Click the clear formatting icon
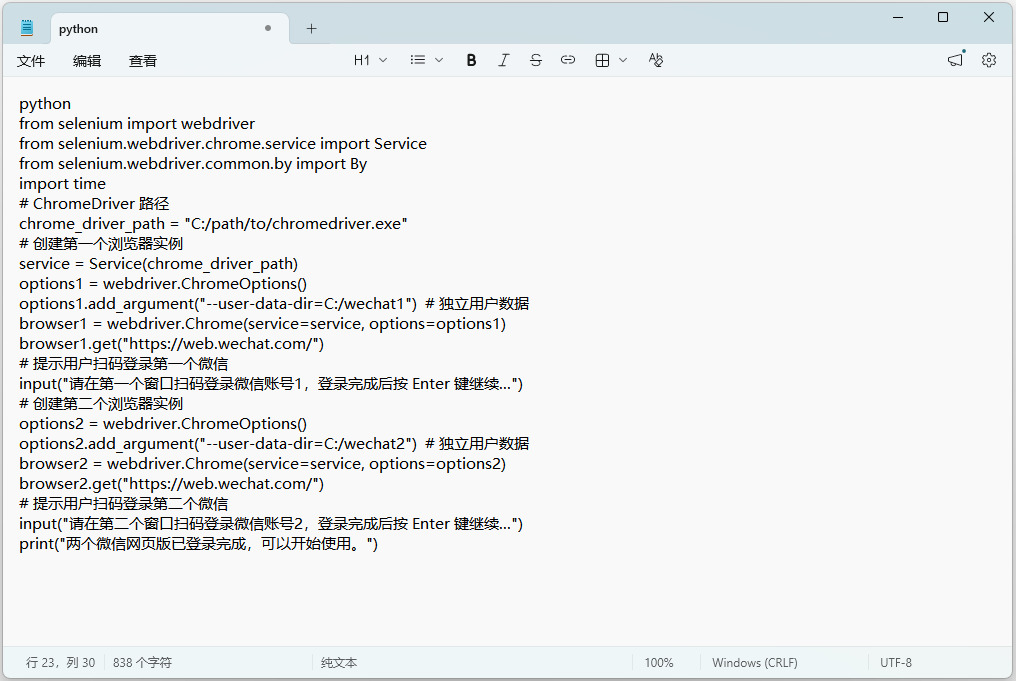The width and height of the screenshot is (1016, 681). point(656,60)
